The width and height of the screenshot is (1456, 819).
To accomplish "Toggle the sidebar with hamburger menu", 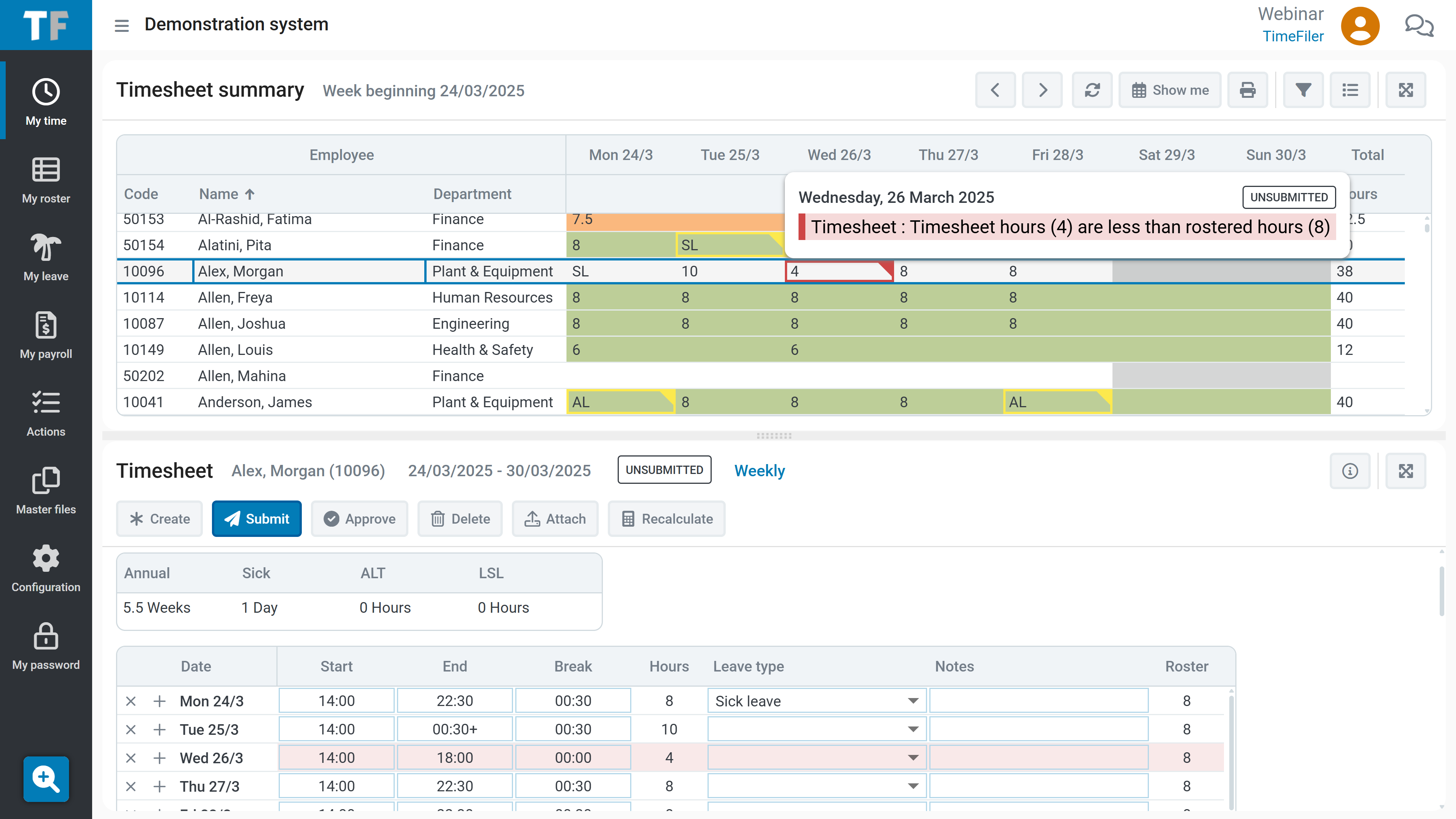I will [x=121, y=25].
